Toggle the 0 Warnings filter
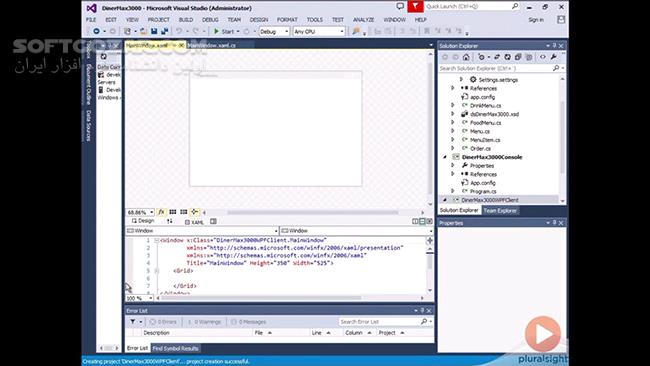This screenshot has height=366, width=650. tap(204, 322)
